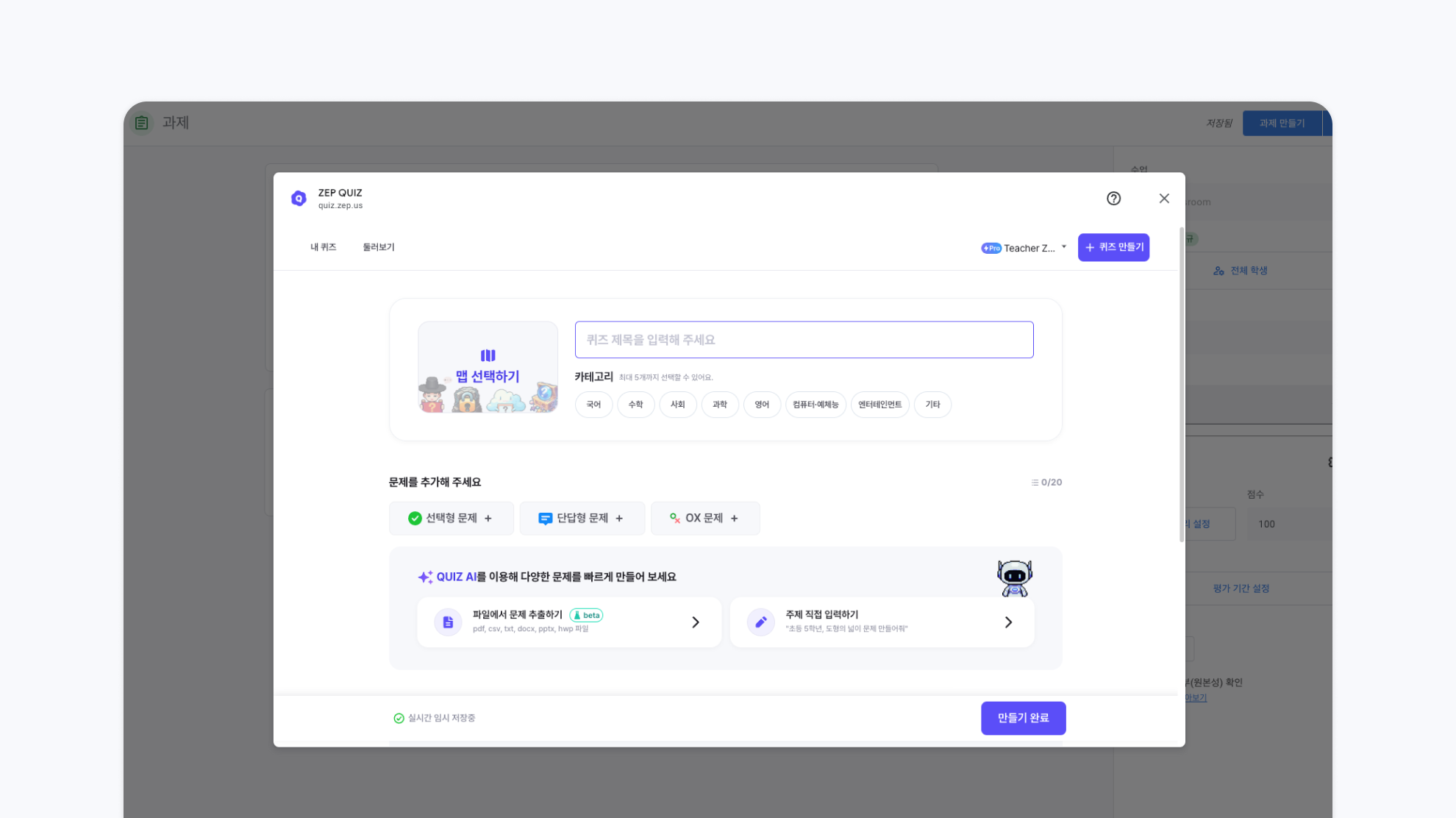Screen dimensions: 1456x818
Task: Add a 선택형 문제 question
Action: coord(451,519)
